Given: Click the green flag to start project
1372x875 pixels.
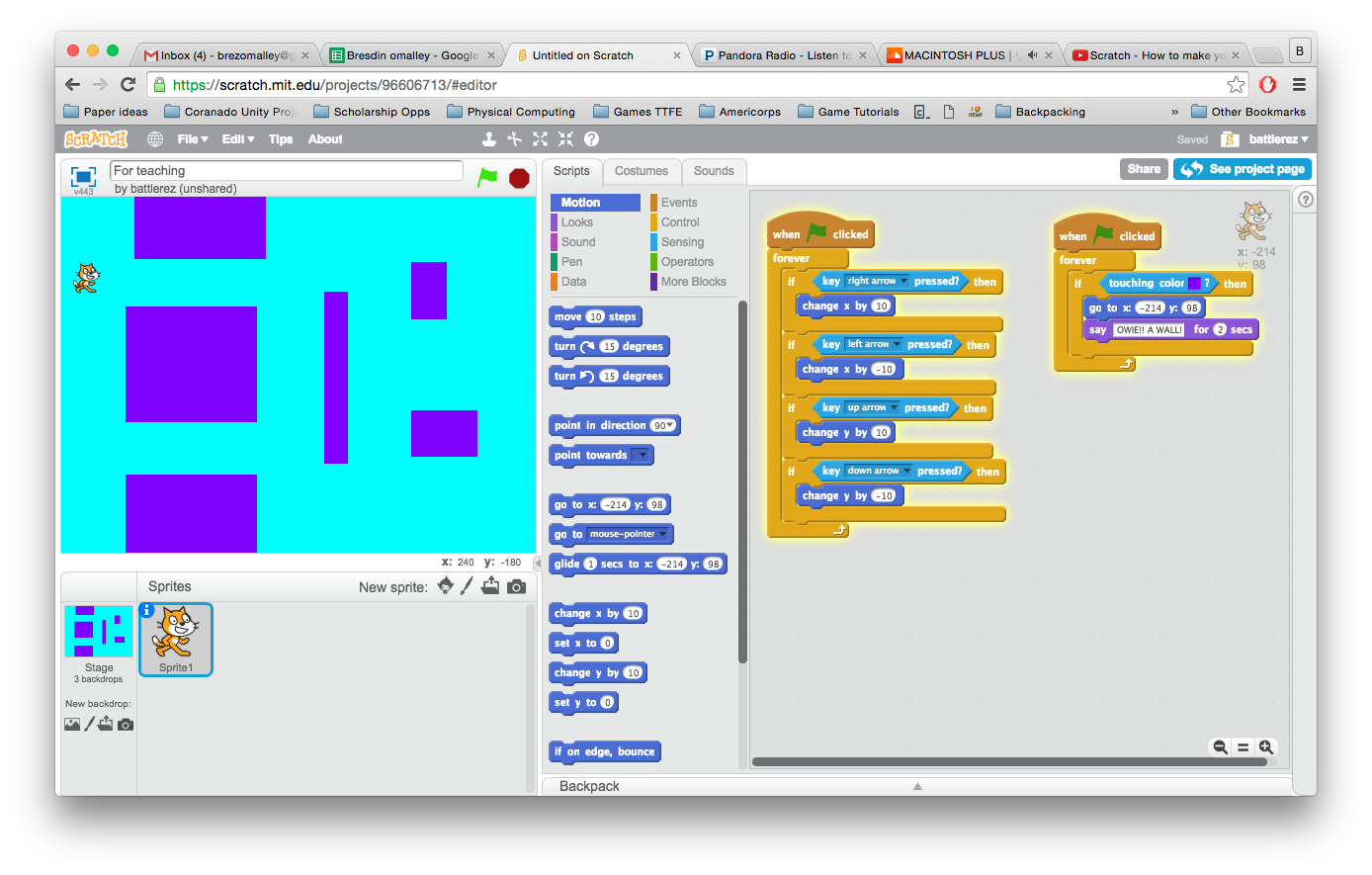Looking at the screenshot, I should (487, 177).
